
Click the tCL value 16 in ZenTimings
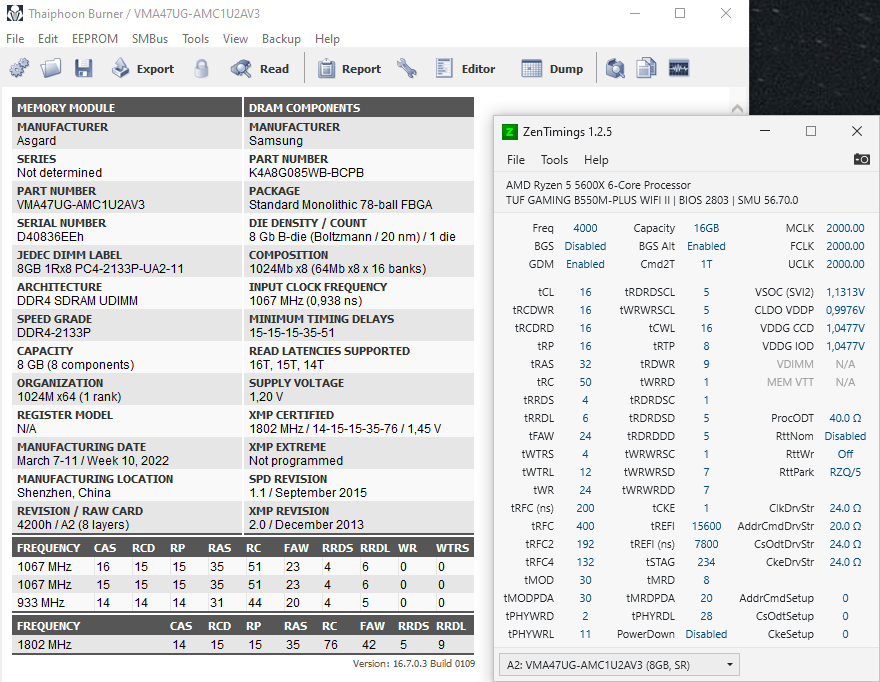pos(585,292)
